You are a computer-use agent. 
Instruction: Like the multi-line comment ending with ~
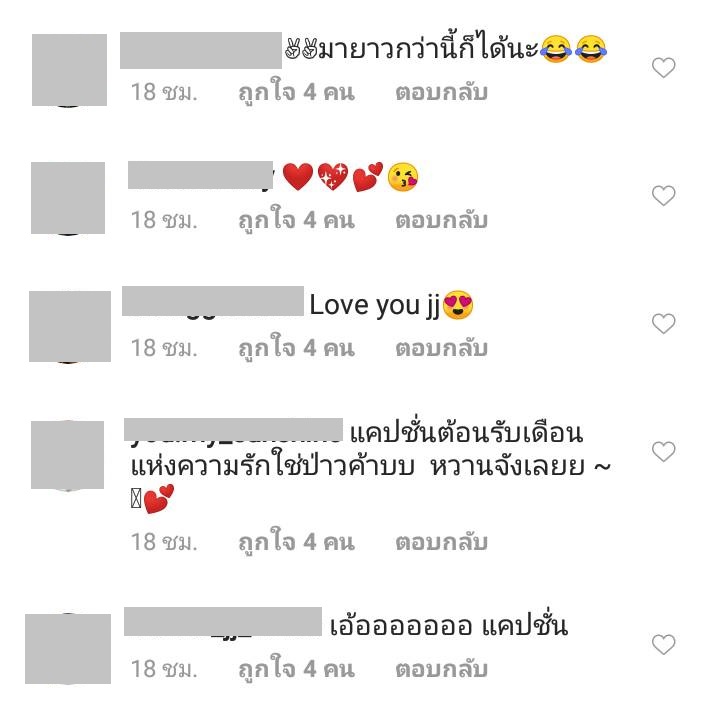pos(663,451)
